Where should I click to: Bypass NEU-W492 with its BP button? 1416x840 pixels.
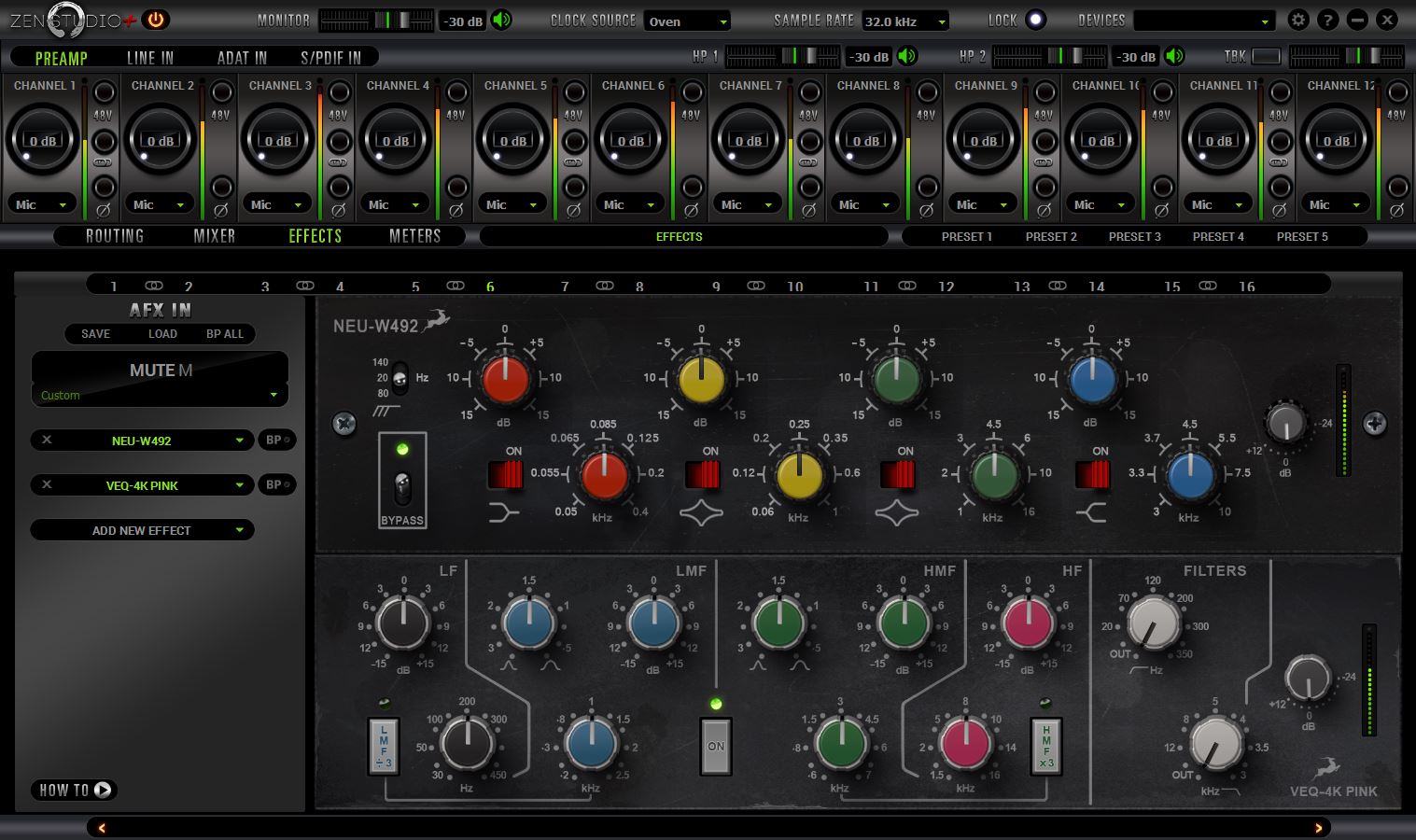[x=276, y=440]
